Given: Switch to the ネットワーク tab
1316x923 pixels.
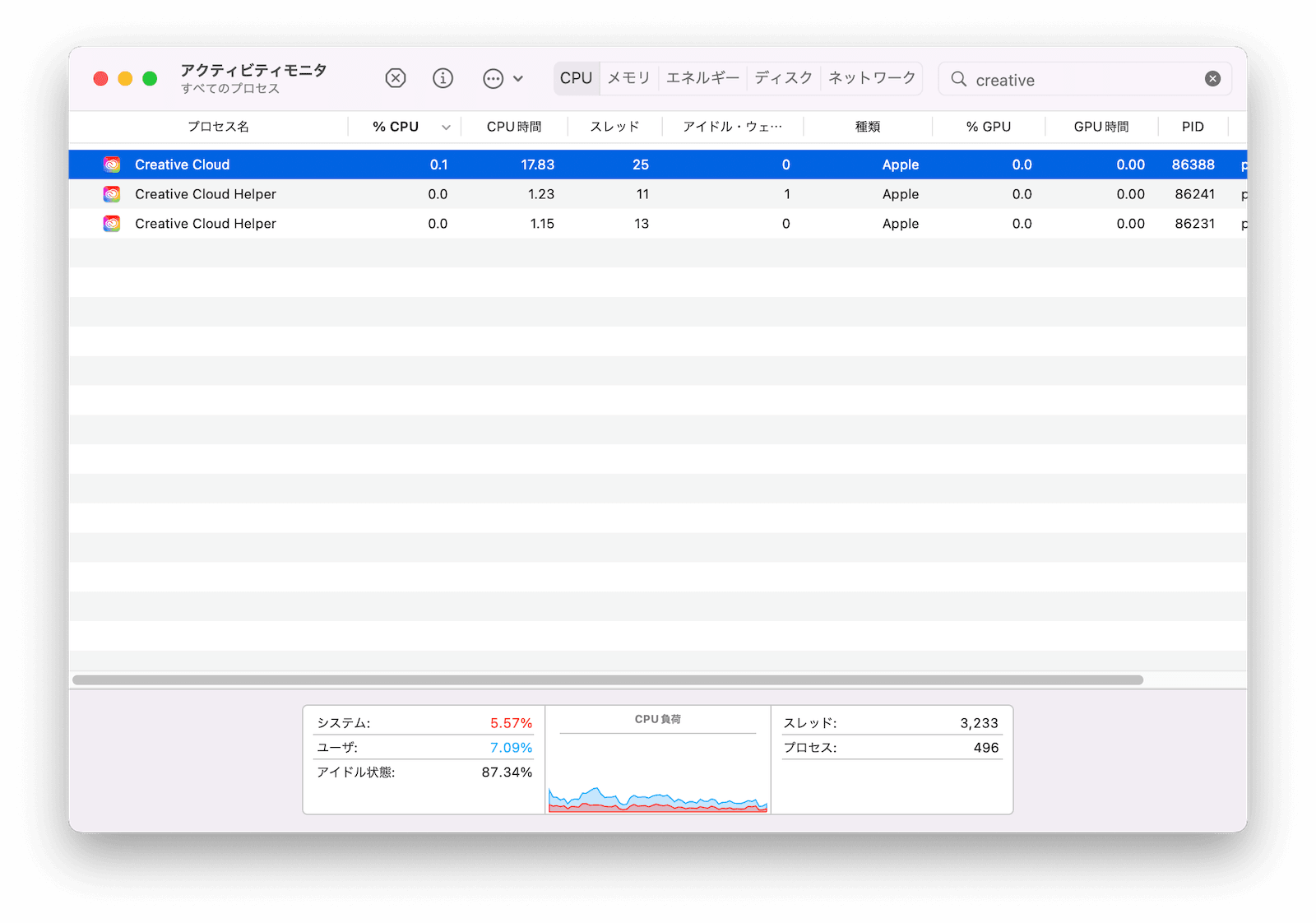Looking at the screenshot, I should pyautogui.click(x=872, y=78).
